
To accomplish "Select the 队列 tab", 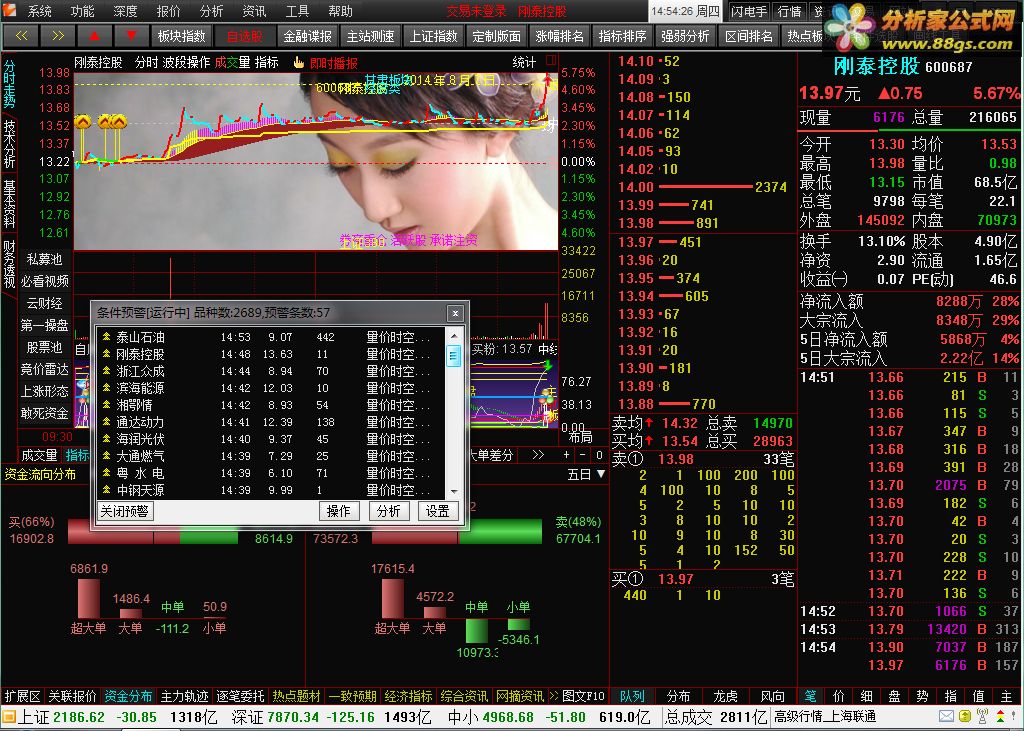I will tap(632, 696).
